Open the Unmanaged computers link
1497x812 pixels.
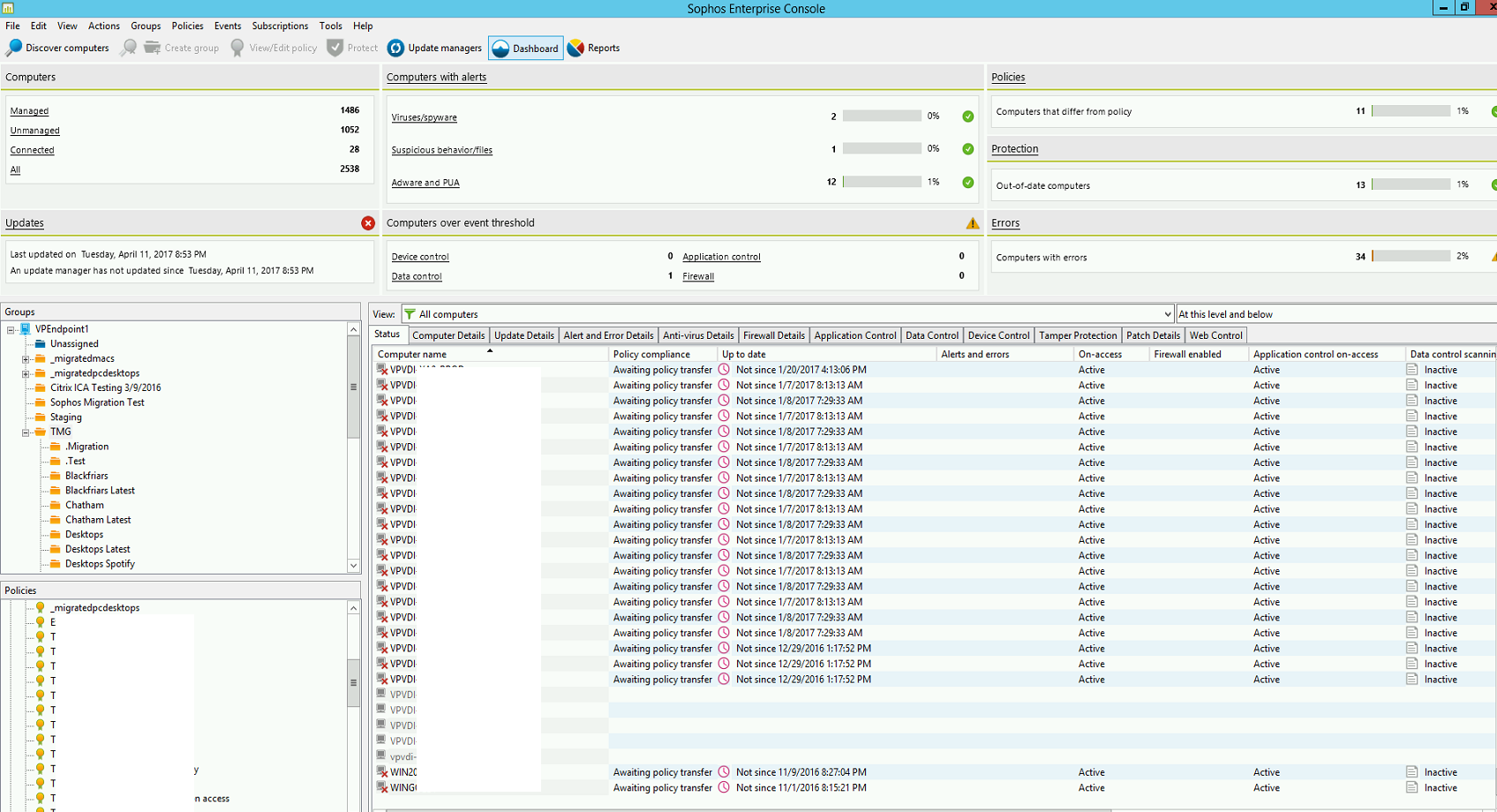click(x=35, y=131)
